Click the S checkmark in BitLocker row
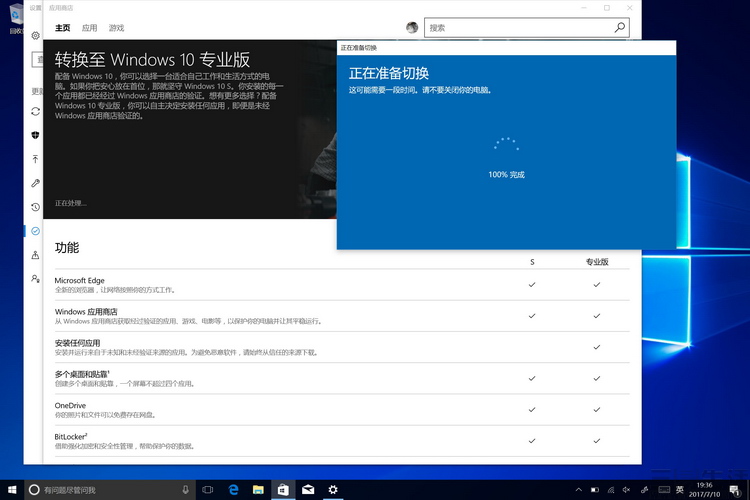750x500 pixels. pyautogui.click(x=532, y=441)
